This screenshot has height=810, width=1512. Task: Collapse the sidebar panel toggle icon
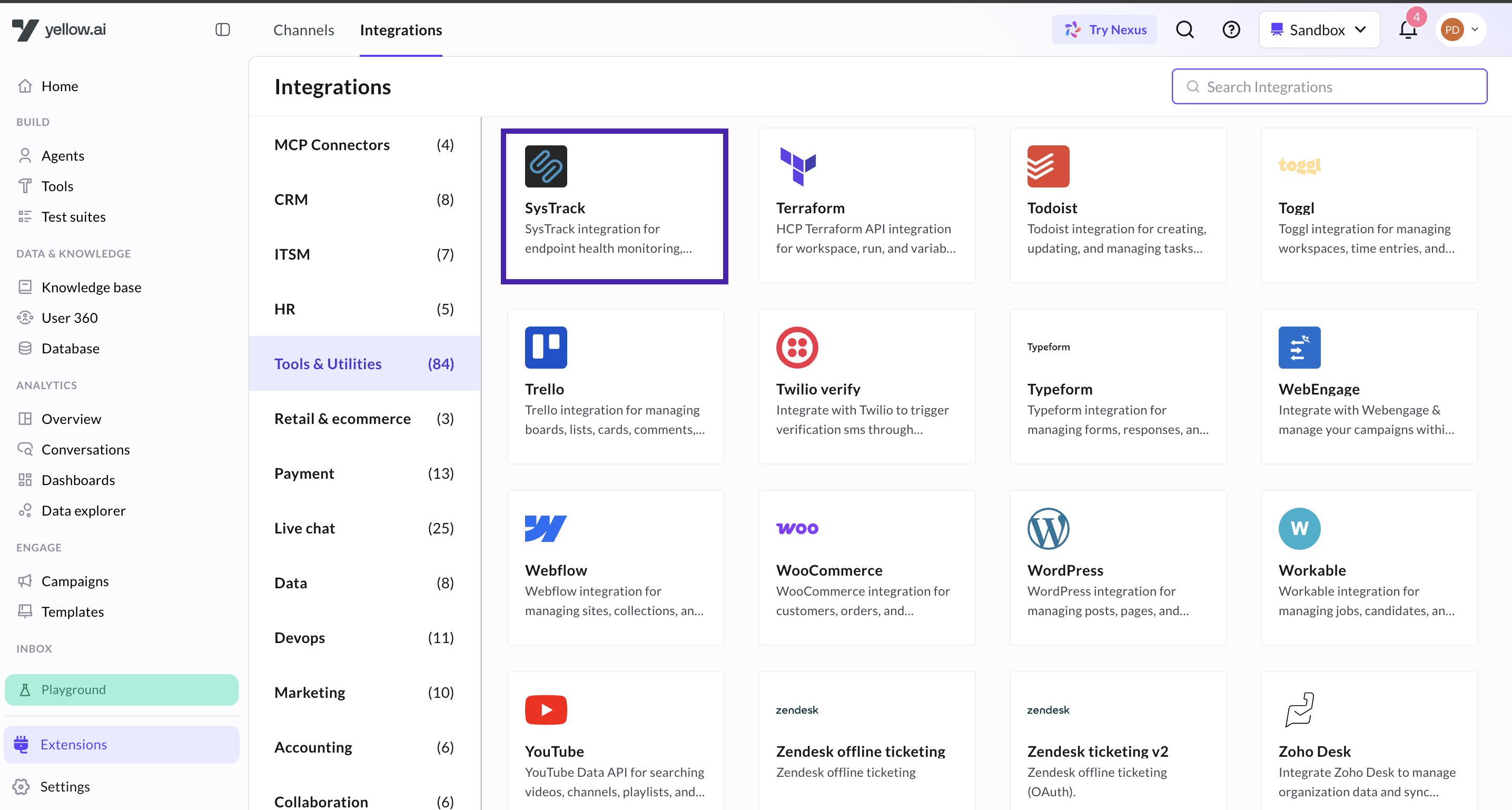(x=222, y=29)
